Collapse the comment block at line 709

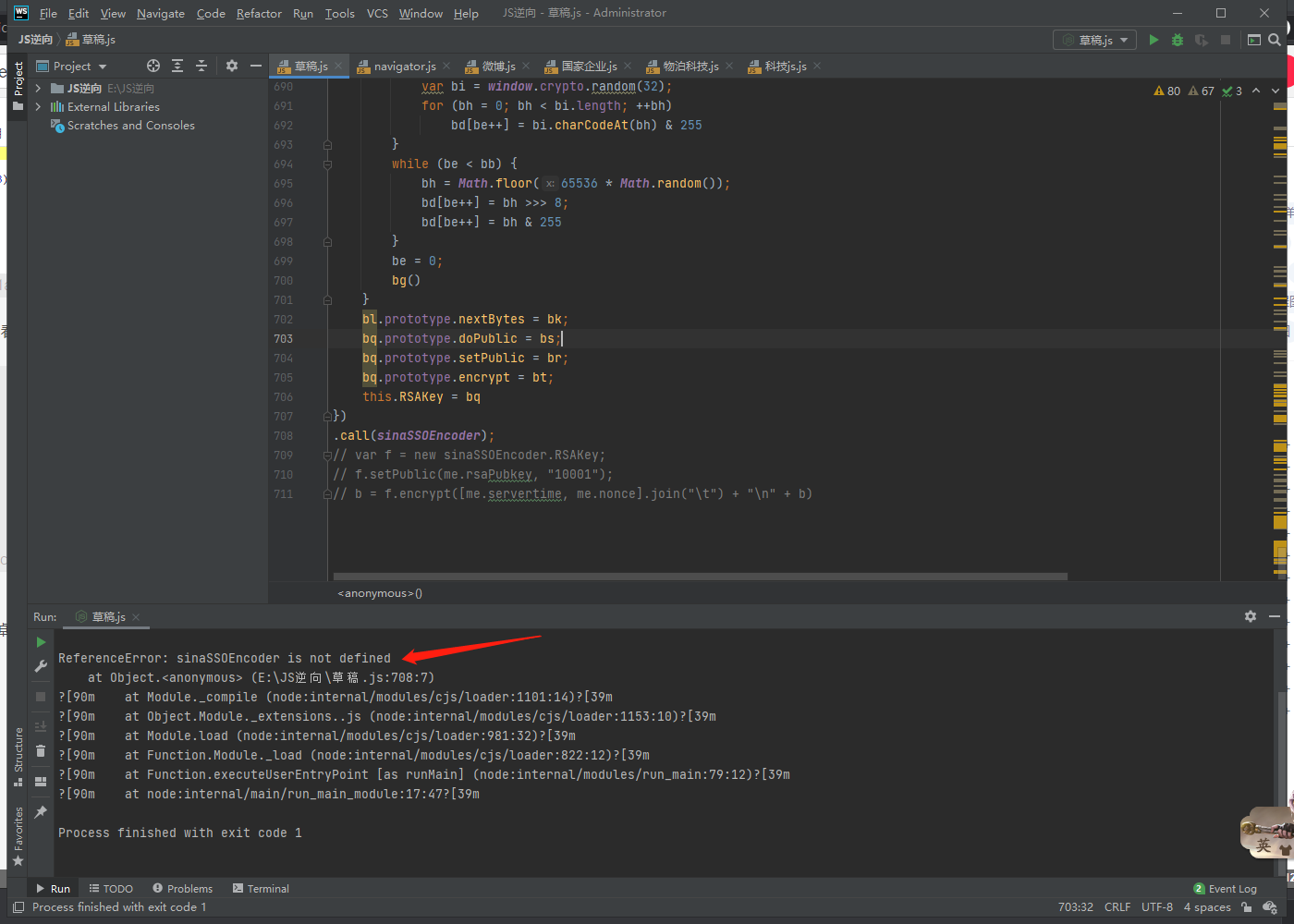tap(327, 456)
